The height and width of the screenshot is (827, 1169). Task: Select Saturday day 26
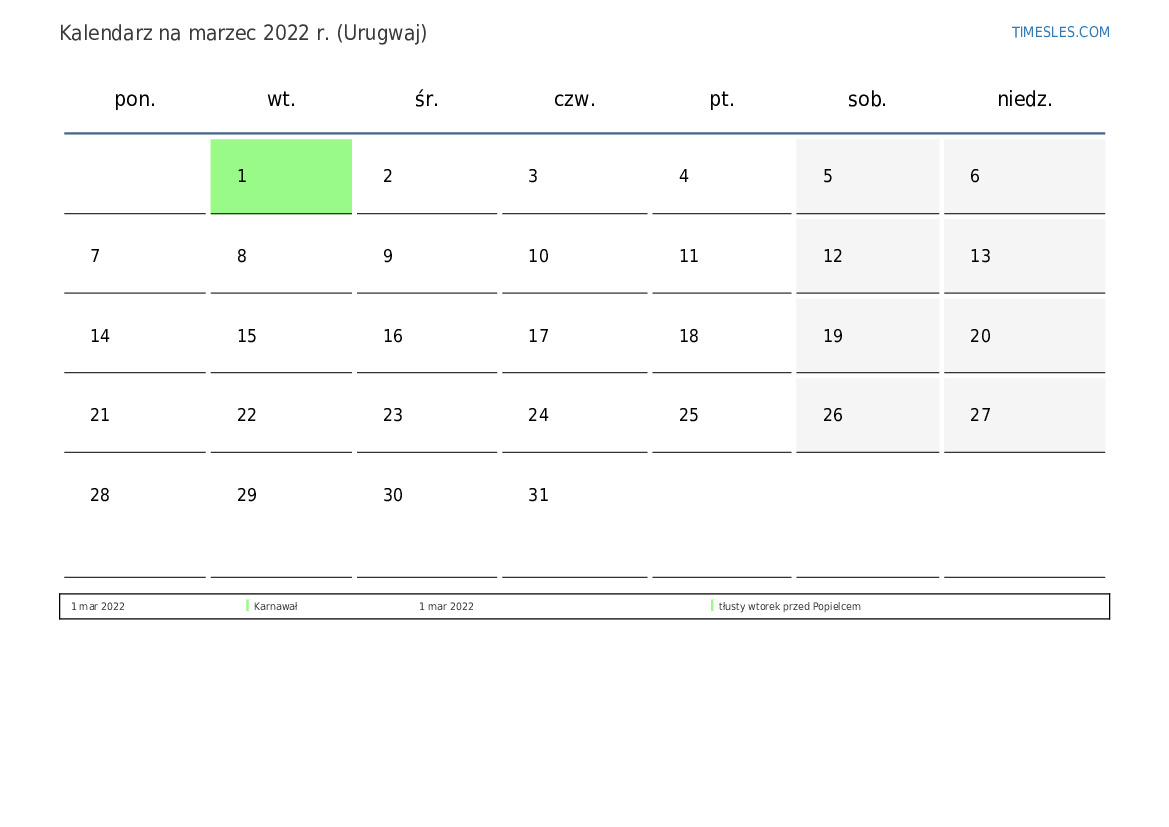click(867, 415)
